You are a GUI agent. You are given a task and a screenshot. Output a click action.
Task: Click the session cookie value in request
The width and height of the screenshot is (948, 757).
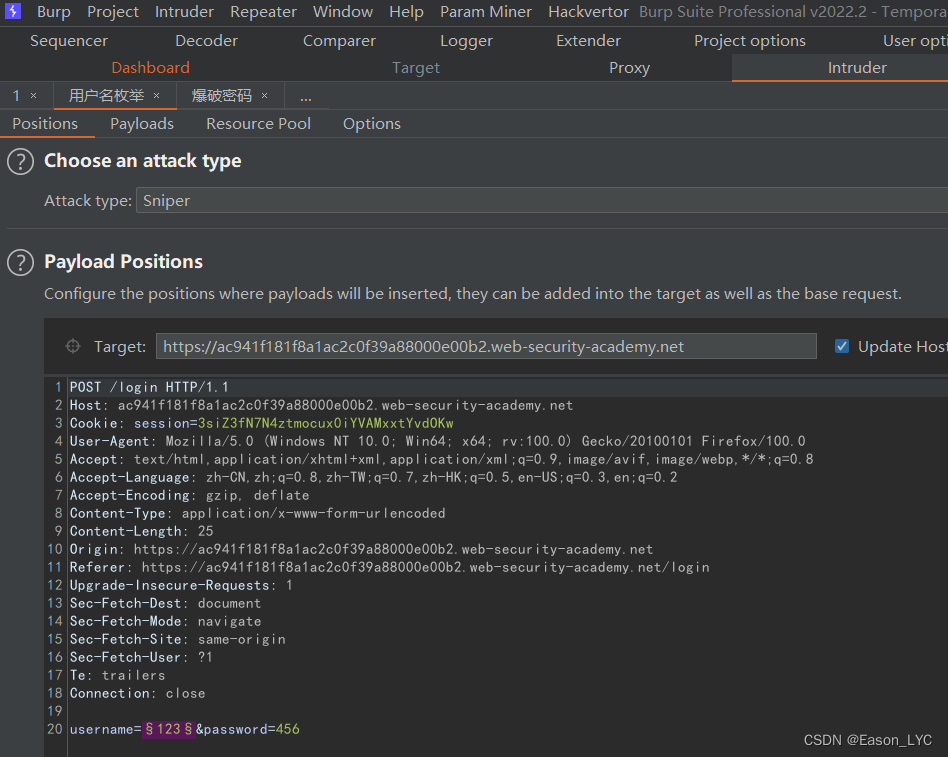click(x=325, y=423)
